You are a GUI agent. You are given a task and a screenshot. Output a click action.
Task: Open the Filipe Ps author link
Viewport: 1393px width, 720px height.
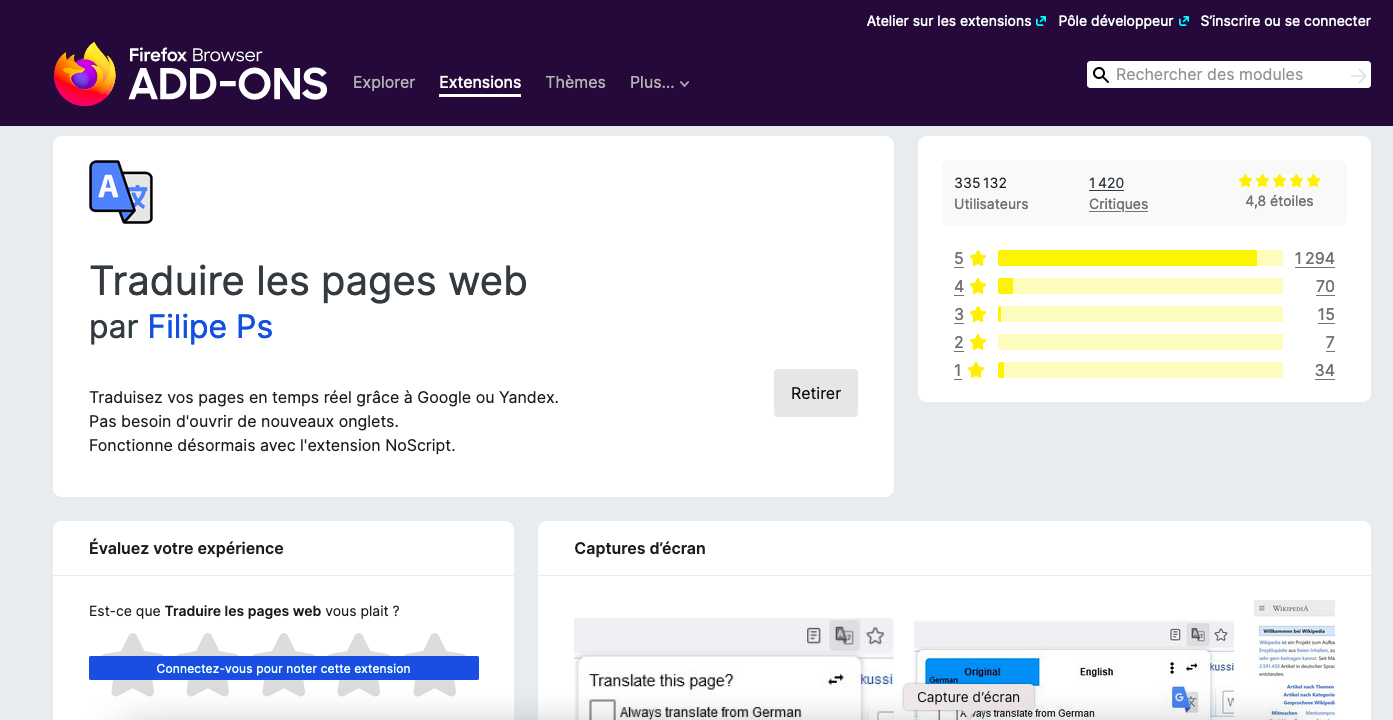coord(210,327)
